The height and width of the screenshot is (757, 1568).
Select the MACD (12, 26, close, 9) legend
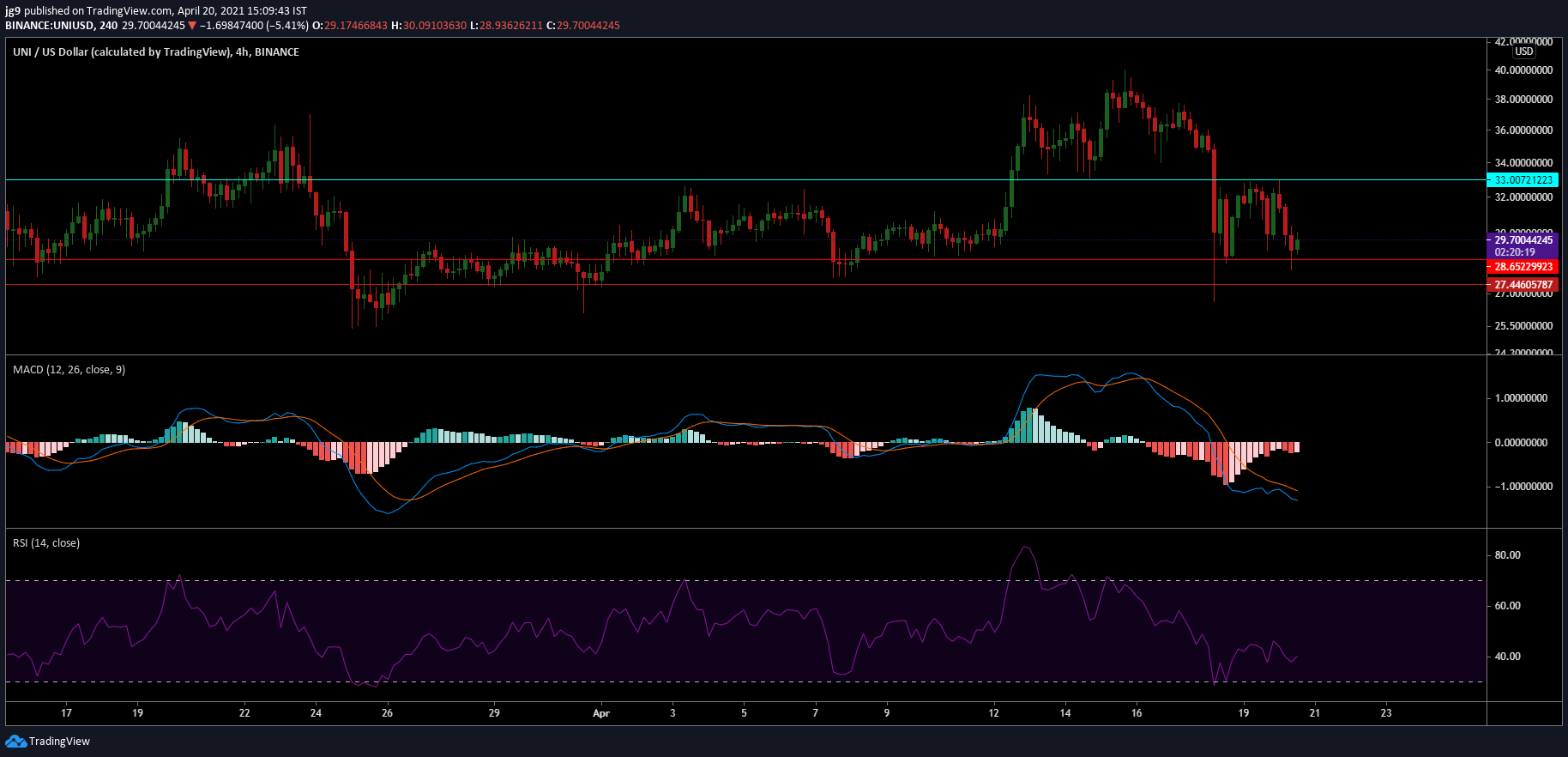[x=69, y=370]
